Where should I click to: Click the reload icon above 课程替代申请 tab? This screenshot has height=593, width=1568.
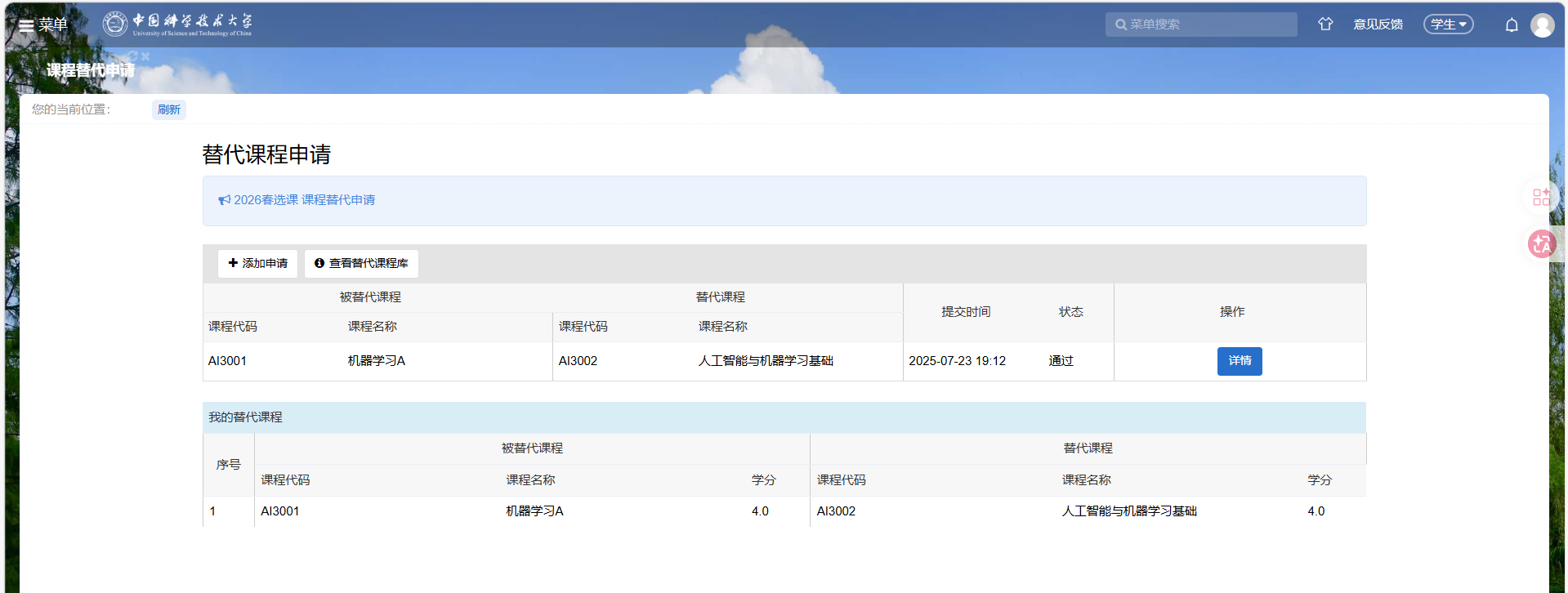pos(132,56)
